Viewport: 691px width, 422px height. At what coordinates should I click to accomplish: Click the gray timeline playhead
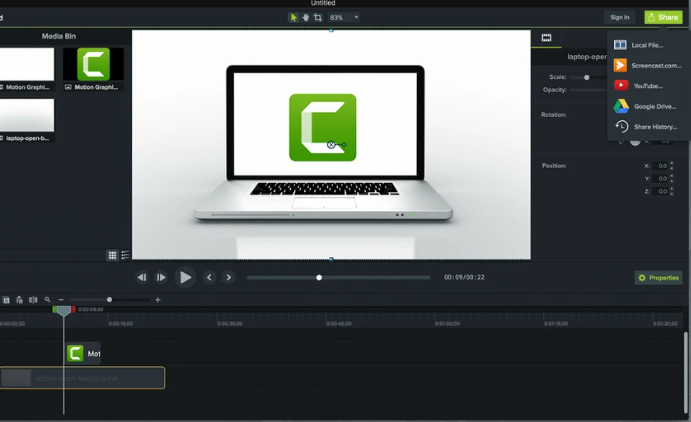click(x=64, y=311)
